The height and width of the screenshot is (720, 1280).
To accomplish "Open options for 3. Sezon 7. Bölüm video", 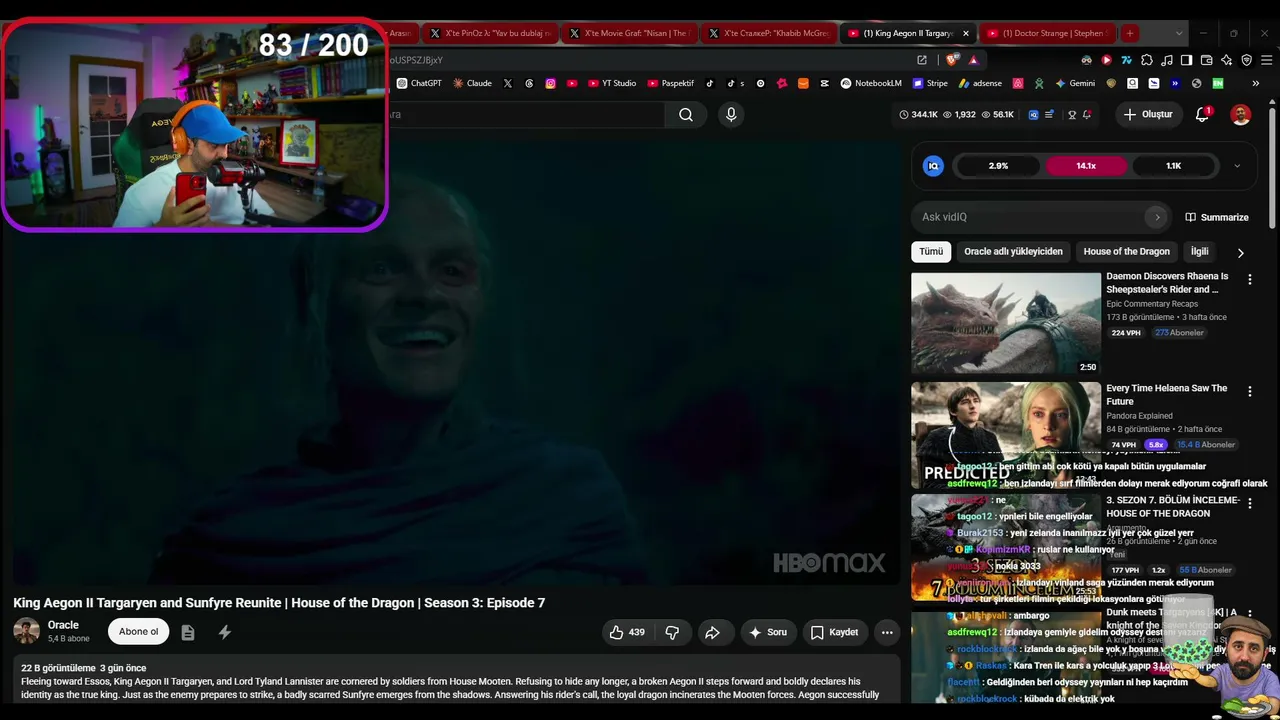I will (x=1249, y=504).
